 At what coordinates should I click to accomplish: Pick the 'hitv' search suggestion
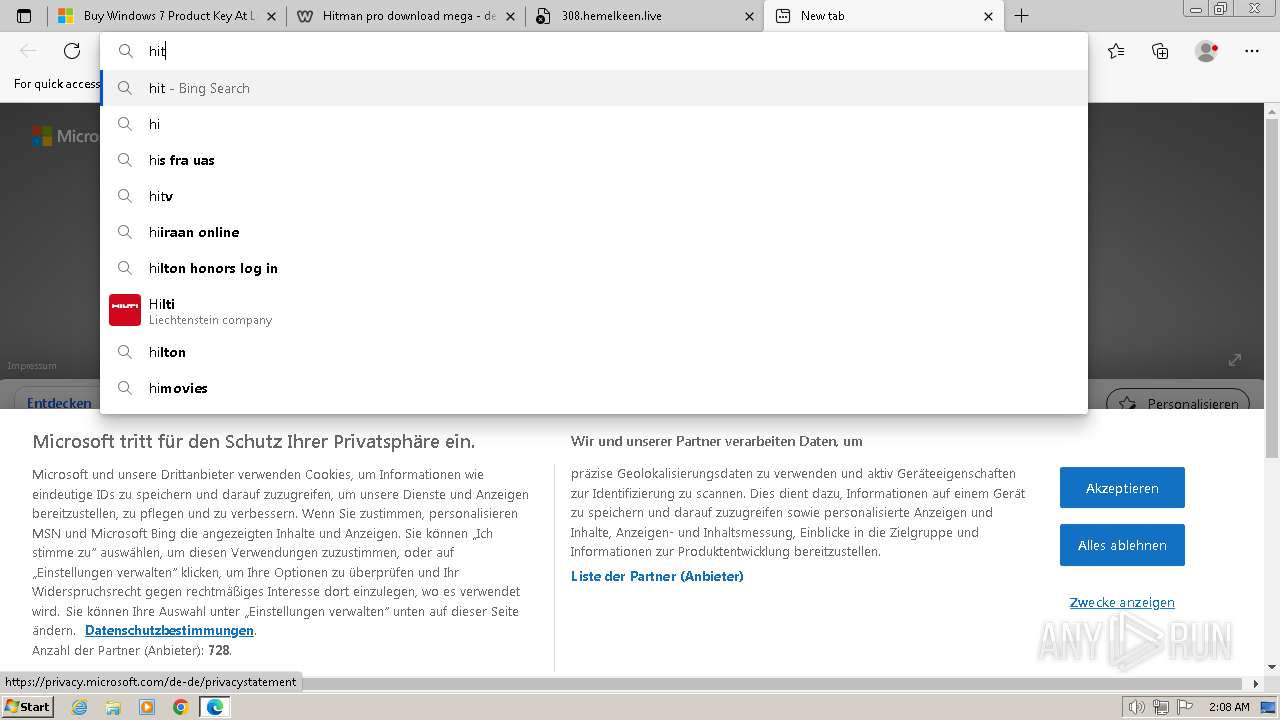point(594,196)
